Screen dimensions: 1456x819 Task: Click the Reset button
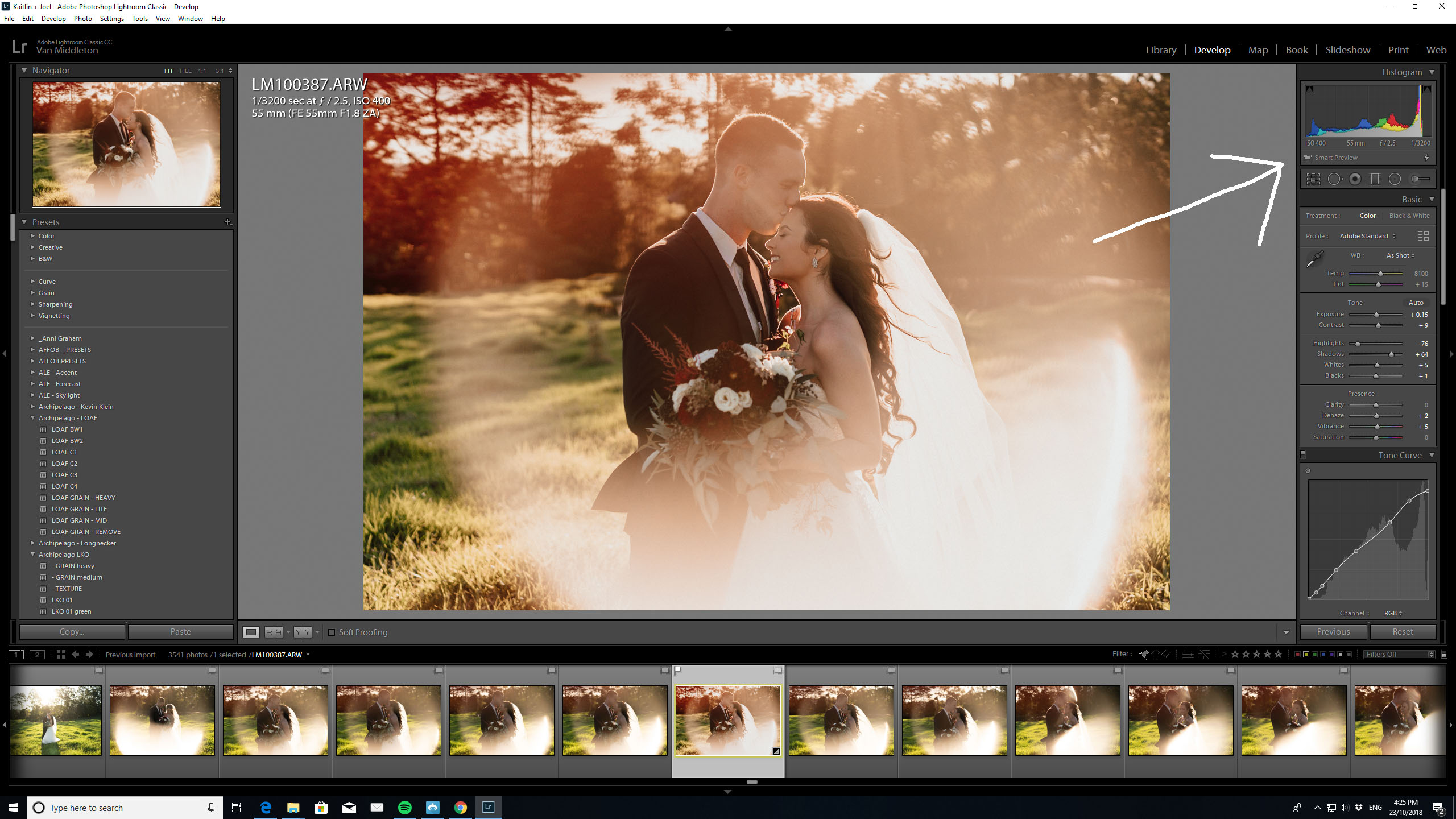(1403, 632)
